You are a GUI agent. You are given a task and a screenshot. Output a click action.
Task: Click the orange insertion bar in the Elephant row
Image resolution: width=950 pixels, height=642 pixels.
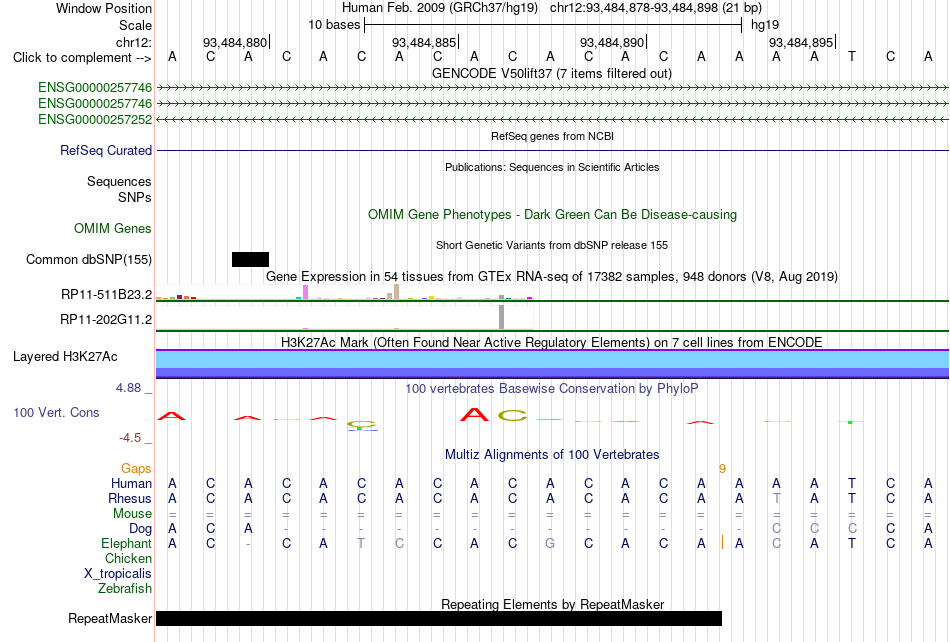tap(722, 542)
